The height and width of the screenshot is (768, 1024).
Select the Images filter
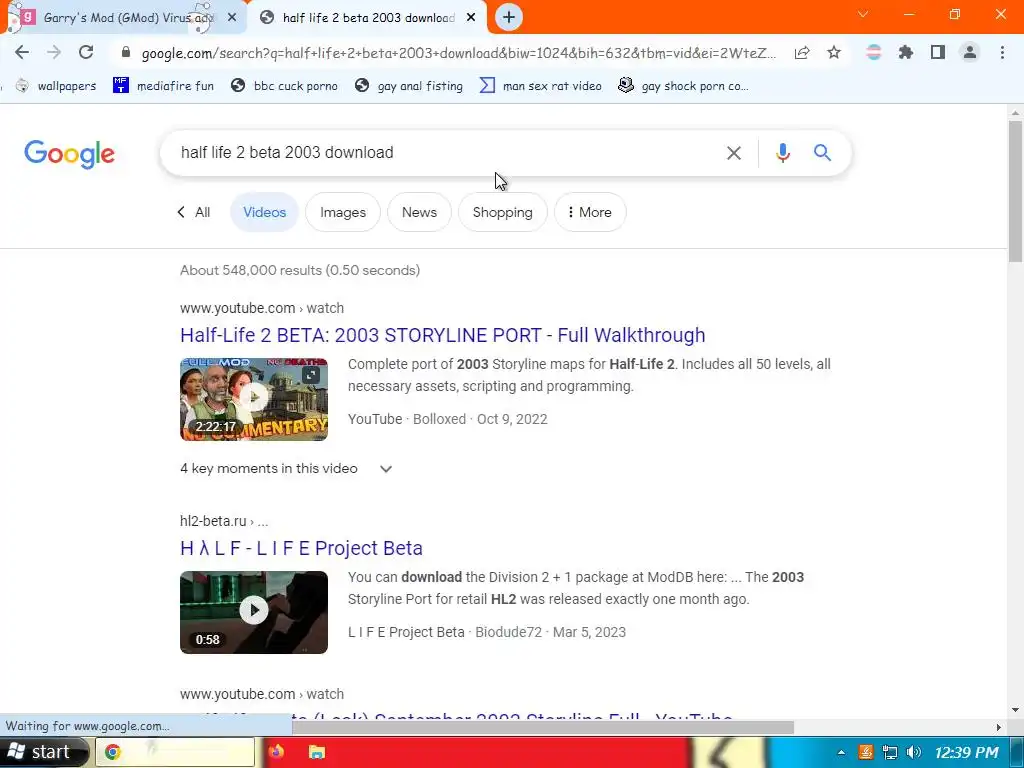coord(343,212)
